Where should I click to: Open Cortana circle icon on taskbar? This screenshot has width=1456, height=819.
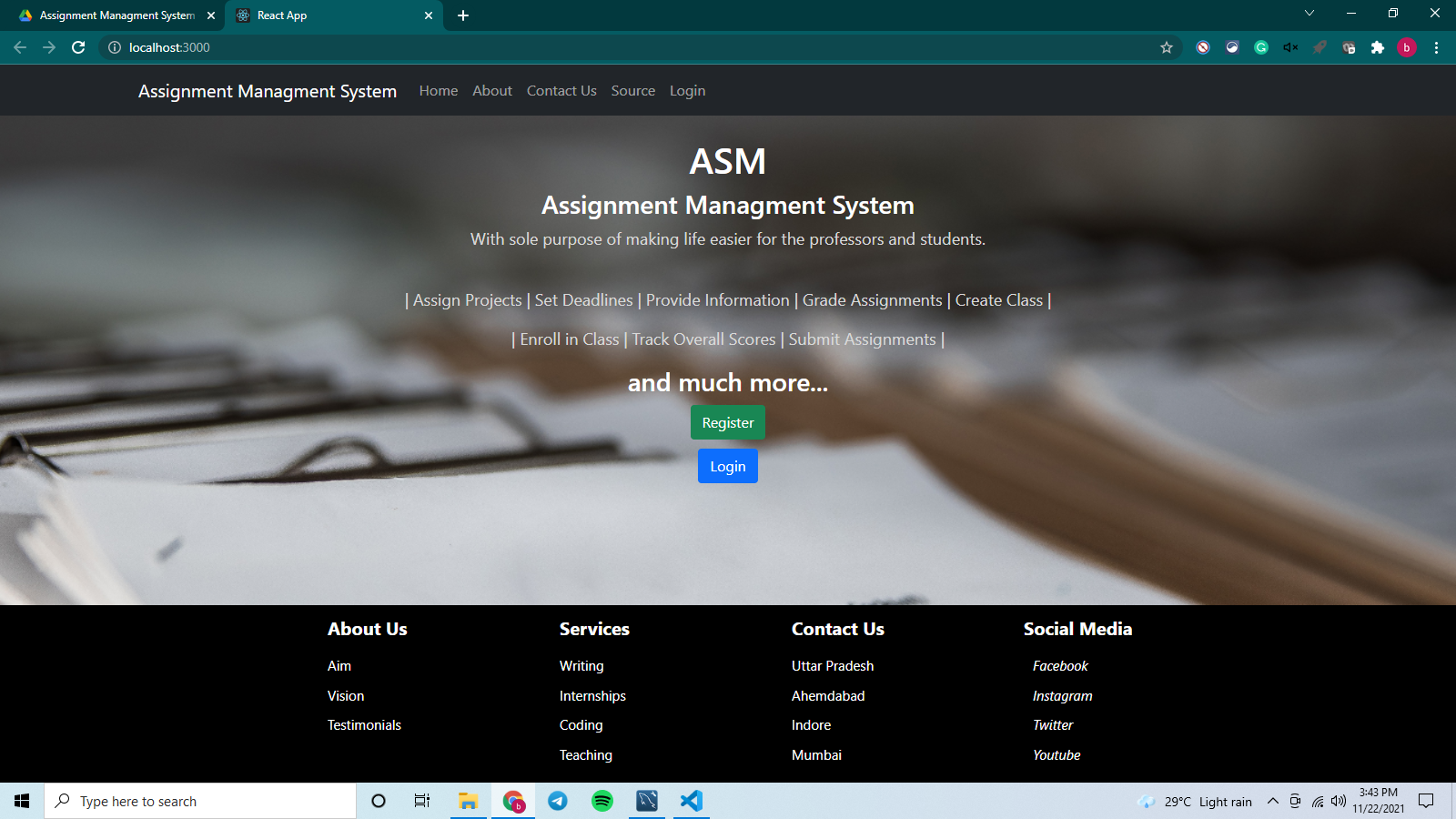click(x=379, y=801)
